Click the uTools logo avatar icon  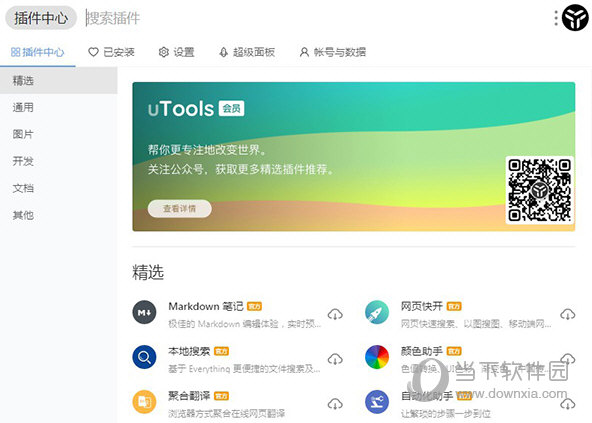click(575, 18)
